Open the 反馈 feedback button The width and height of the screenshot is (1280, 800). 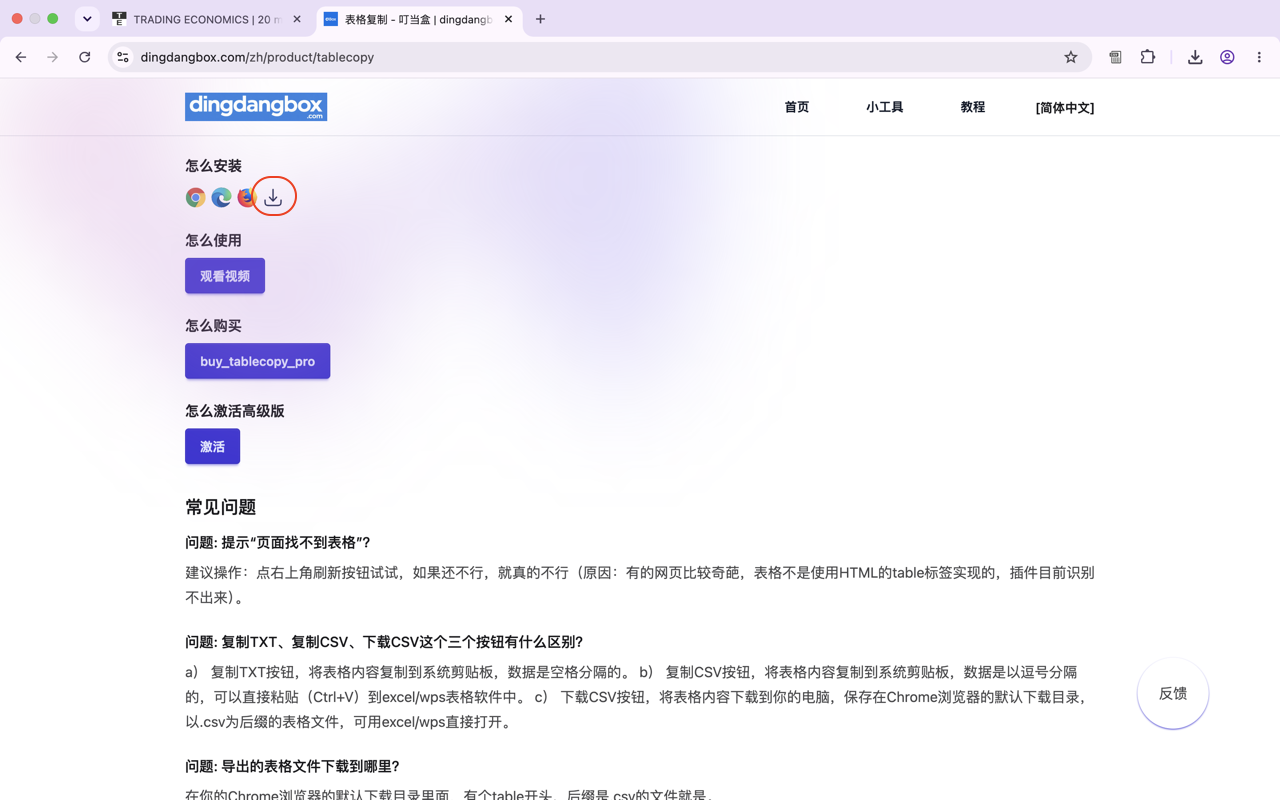1173,693
